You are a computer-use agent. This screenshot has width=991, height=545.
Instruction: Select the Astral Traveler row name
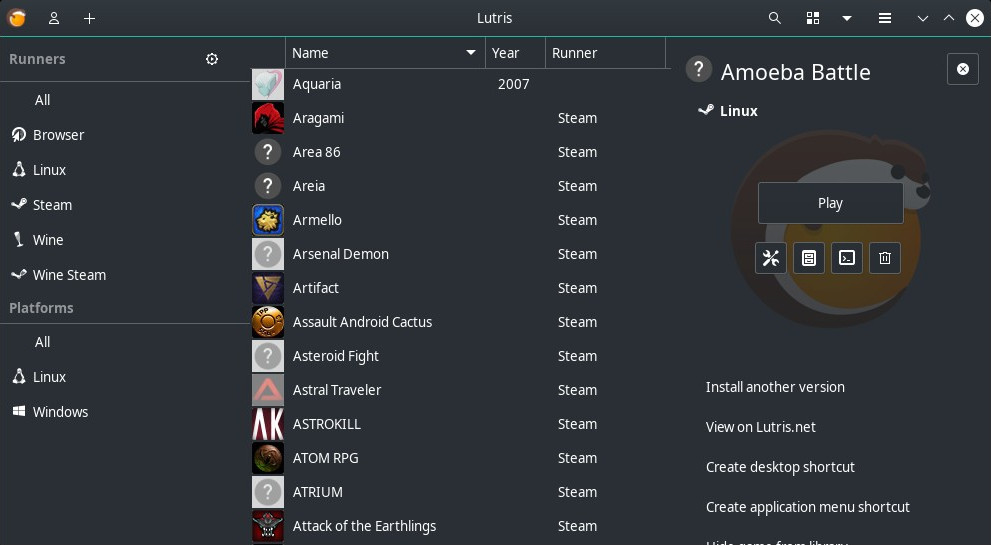(x=337, y=390)
